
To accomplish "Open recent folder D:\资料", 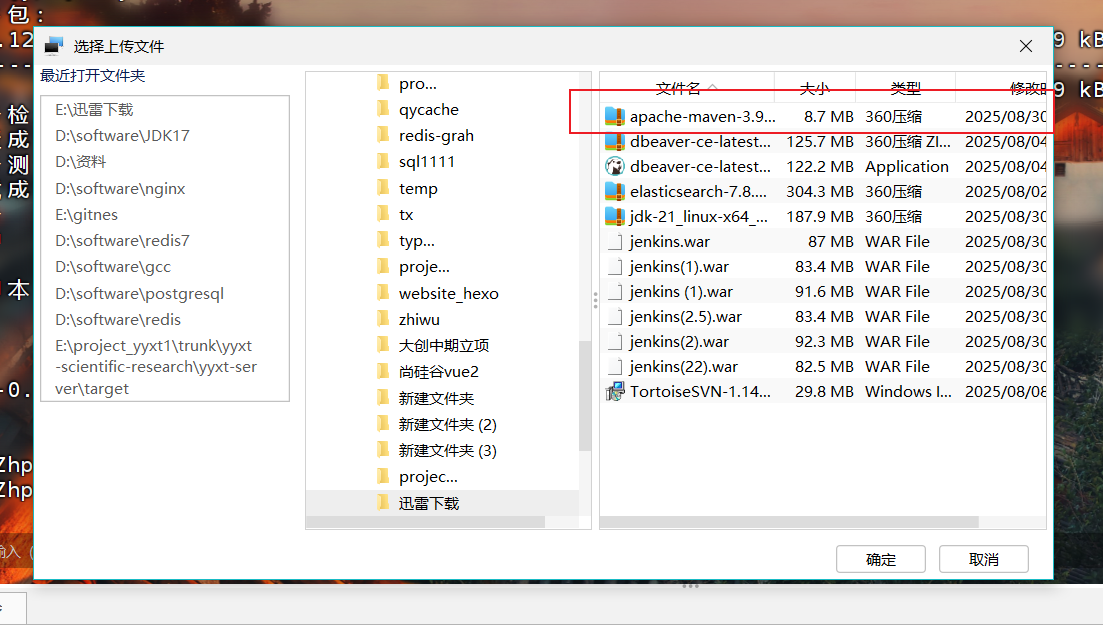I will tap(81, 162).
